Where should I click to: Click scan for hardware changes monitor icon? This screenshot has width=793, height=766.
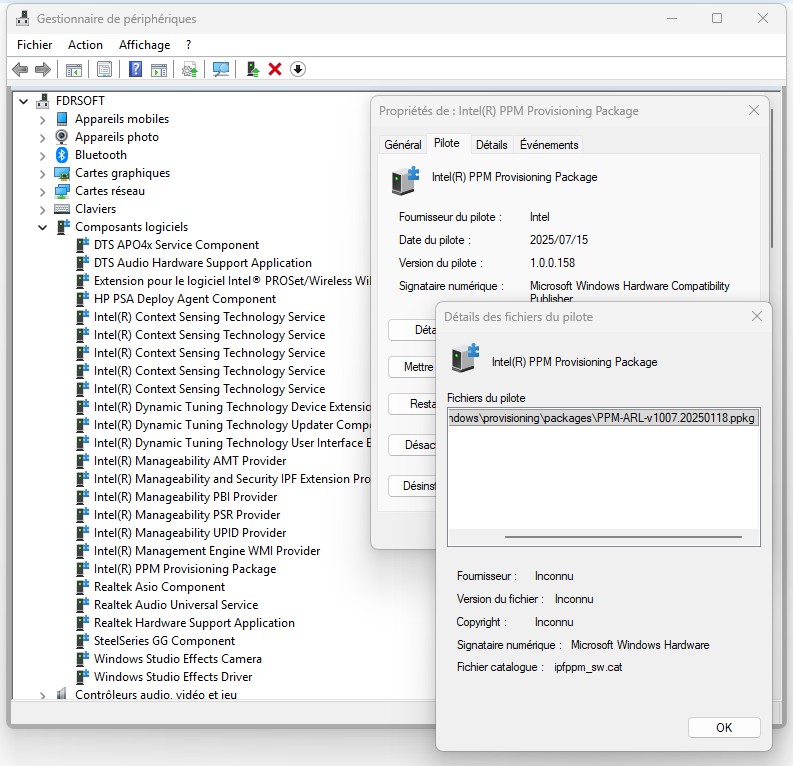pyautogui.click(x=221, y=69)
